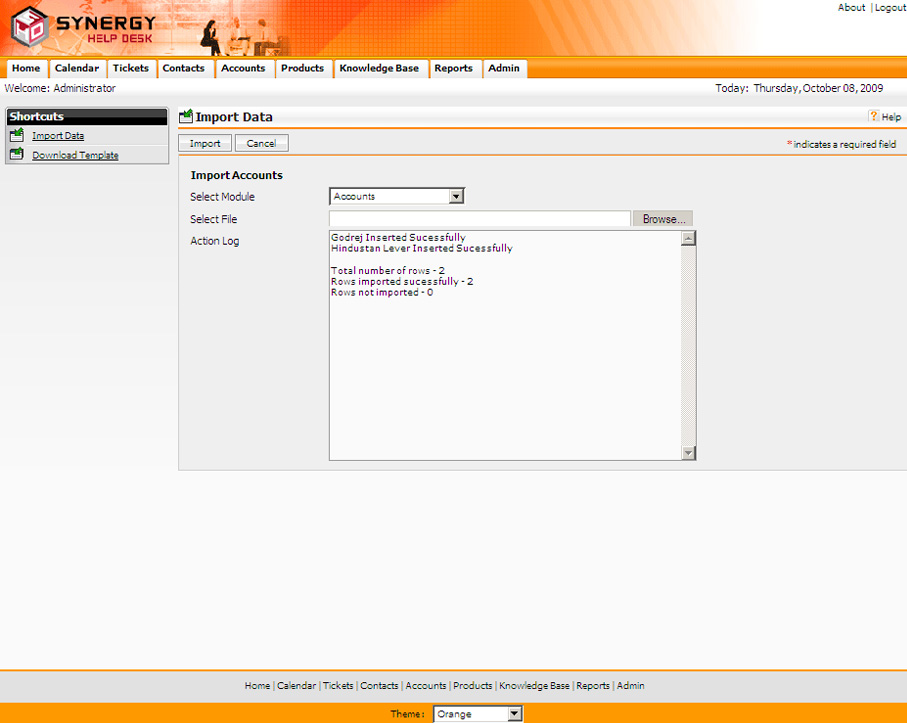Go to the Admin tab

(504, 68)
